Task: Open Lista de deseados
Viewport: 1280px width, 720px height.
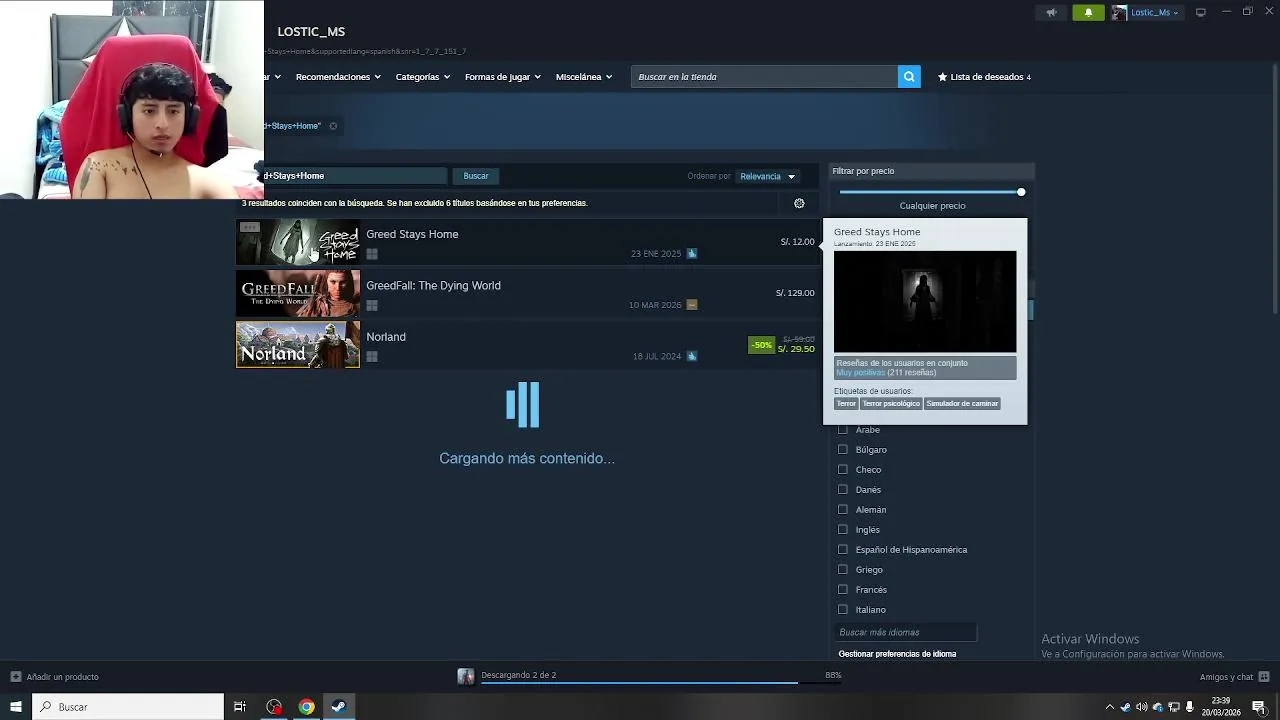Action: tap(984, 77)
